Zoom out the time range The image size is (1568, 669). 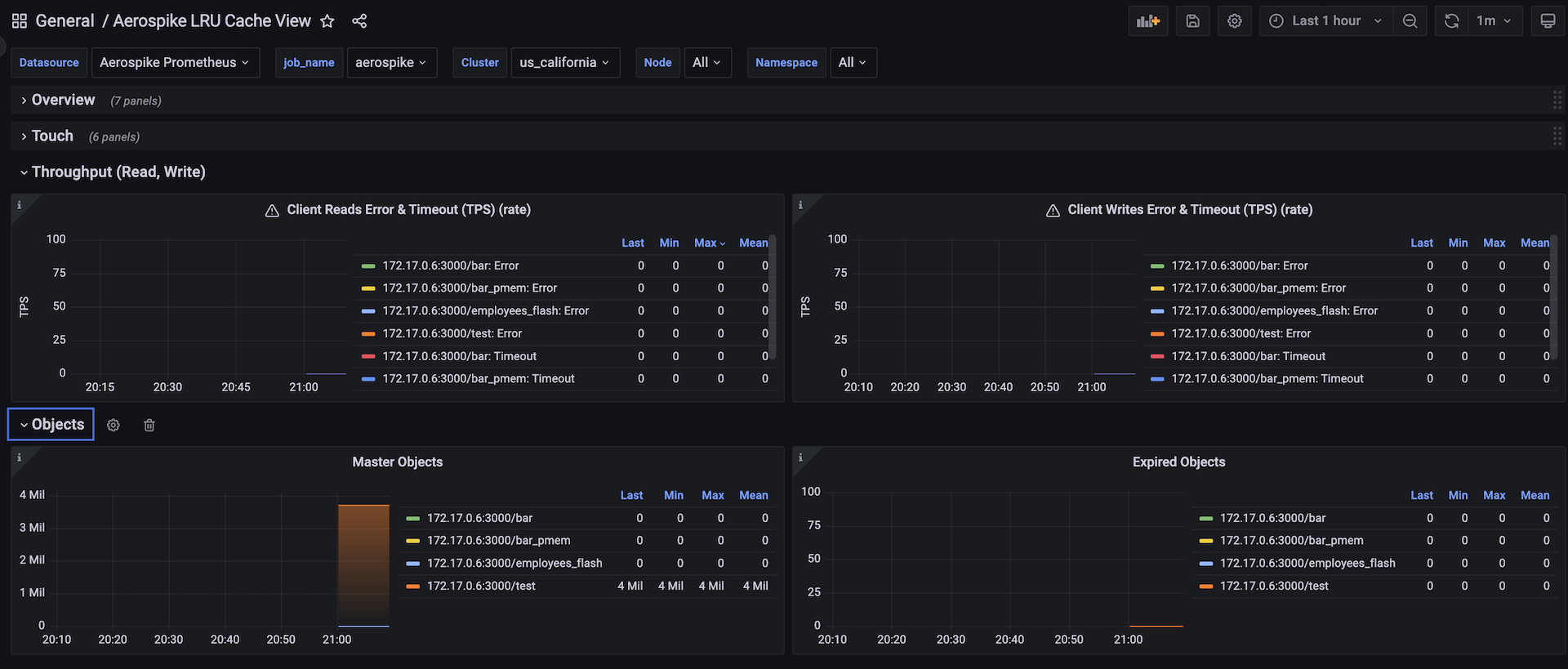coord(1410,21)
